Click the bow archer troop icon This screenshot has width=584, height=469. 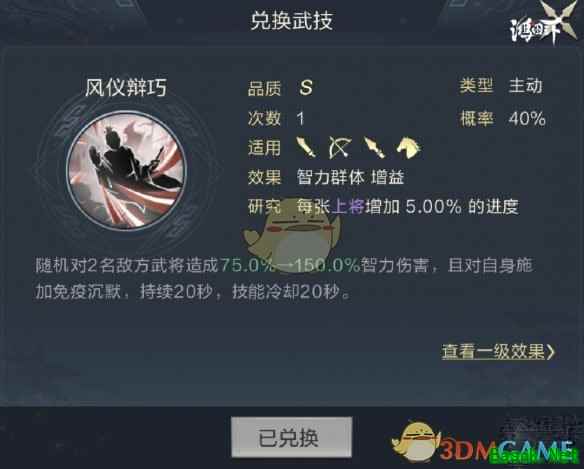pyautogui.click(x=340, y=148)
